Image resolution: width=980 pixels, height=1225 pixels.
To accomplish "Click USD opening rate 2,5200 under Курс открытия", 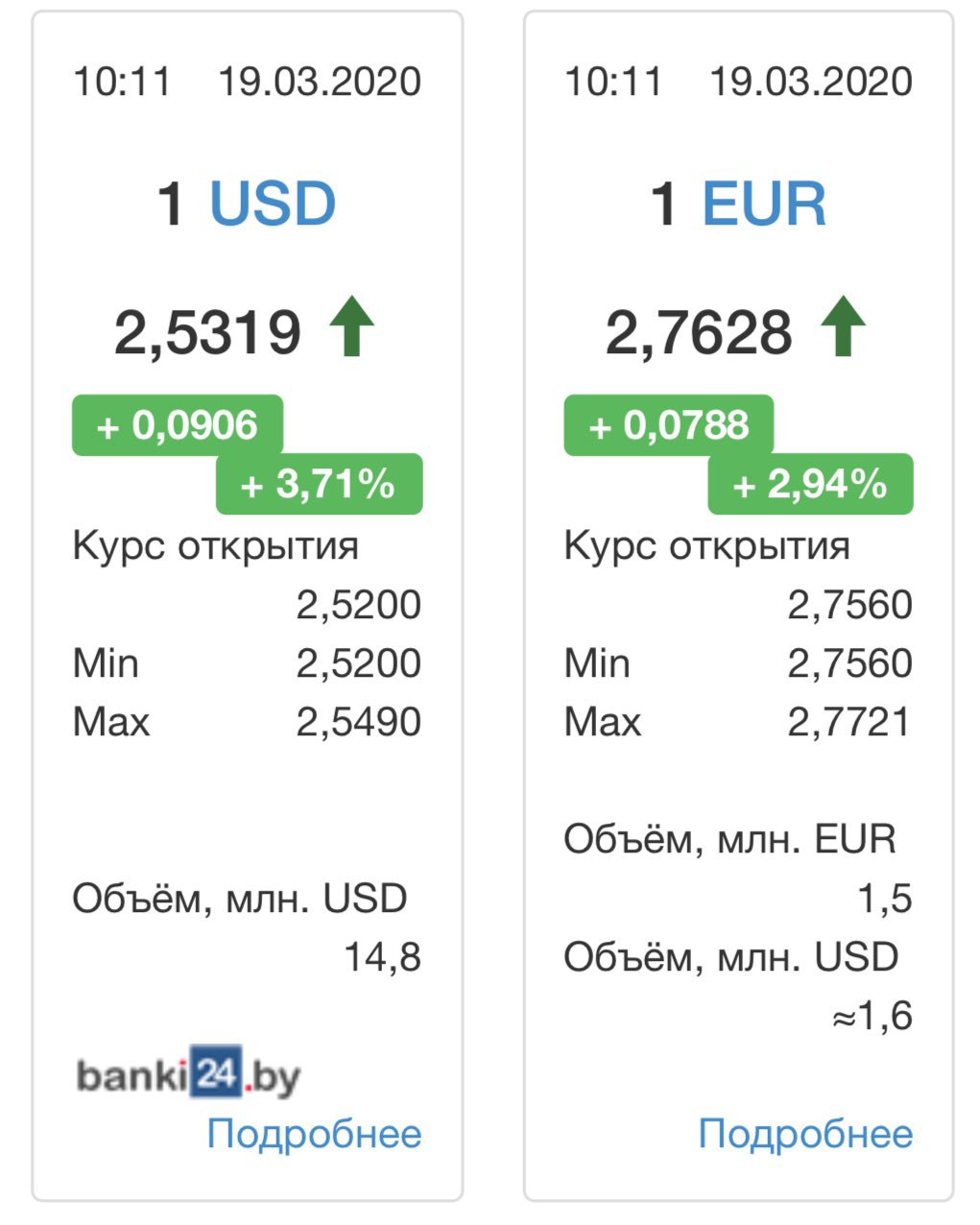I will [x=359, y=605].
